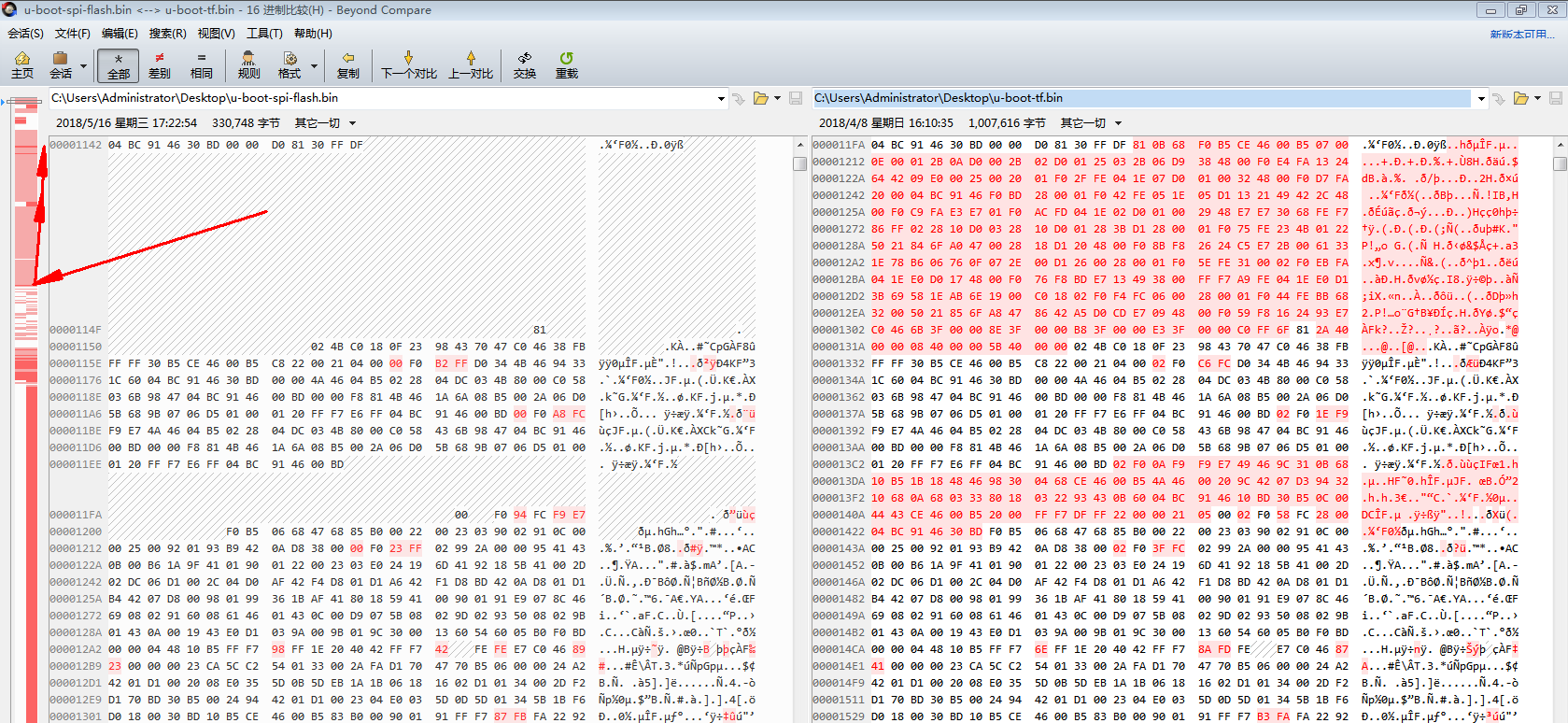This screenshot has width=1568, height=723.
Task: Click right pane save disk icon
Action: click(1556, 98)
